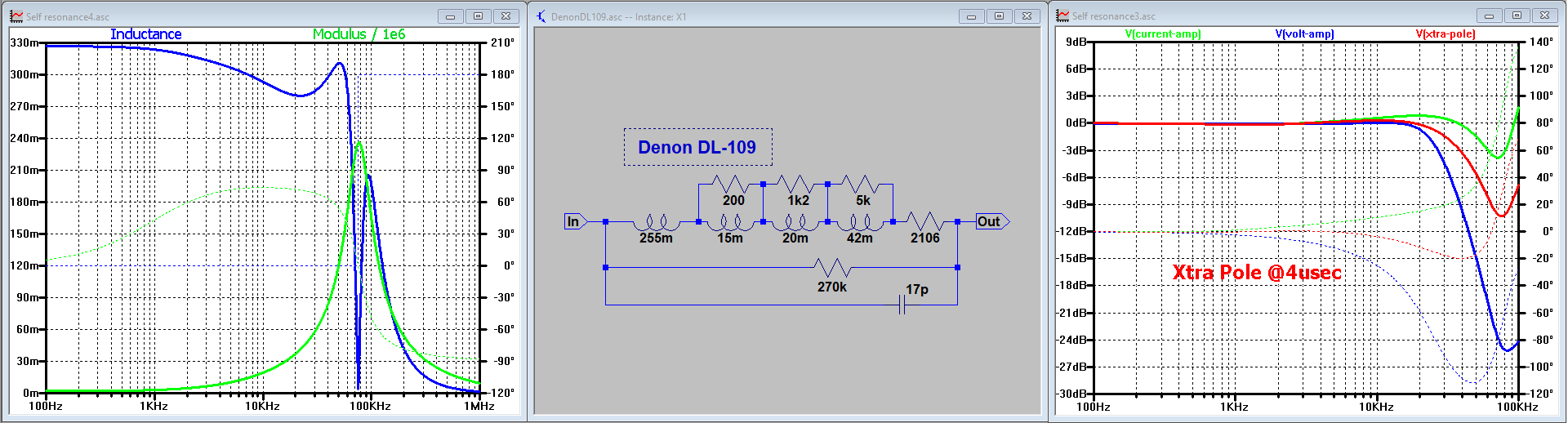The image size is (1568, 423).
Task: Click the 20m inductor value label
Action: [x=795, y=238]
